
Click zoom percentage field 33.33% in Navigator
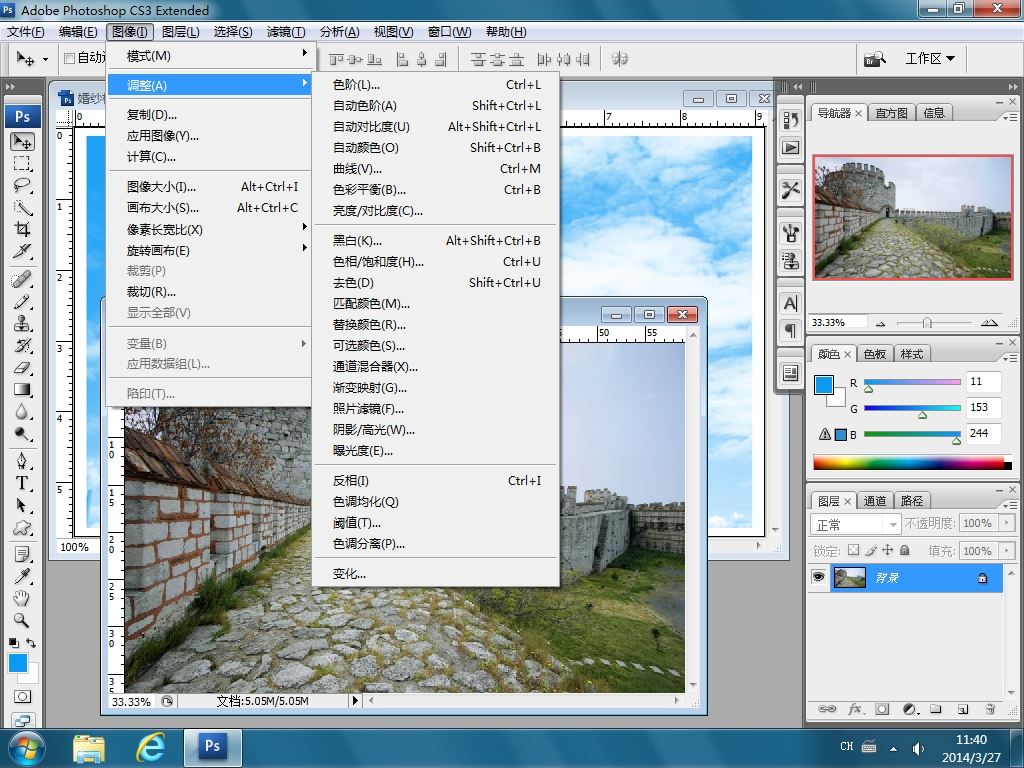(x=838, y=323)
